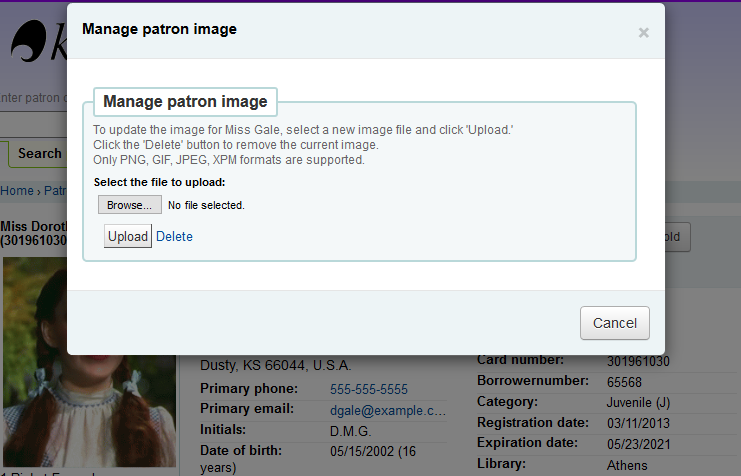
Task: Focus the enter patron card search field
Action: (33, 98)
